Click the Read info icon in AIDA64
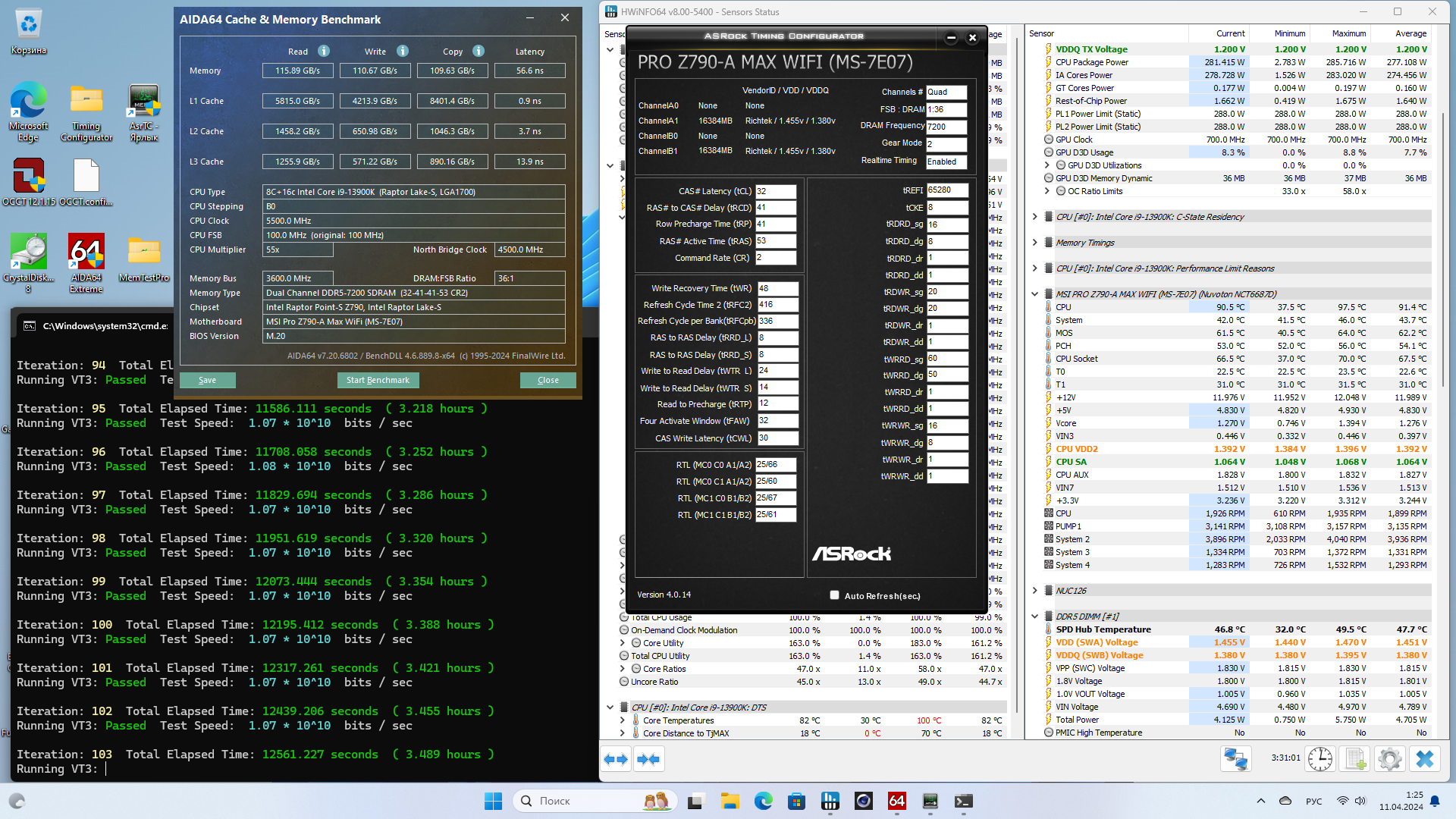 (324, 51)
